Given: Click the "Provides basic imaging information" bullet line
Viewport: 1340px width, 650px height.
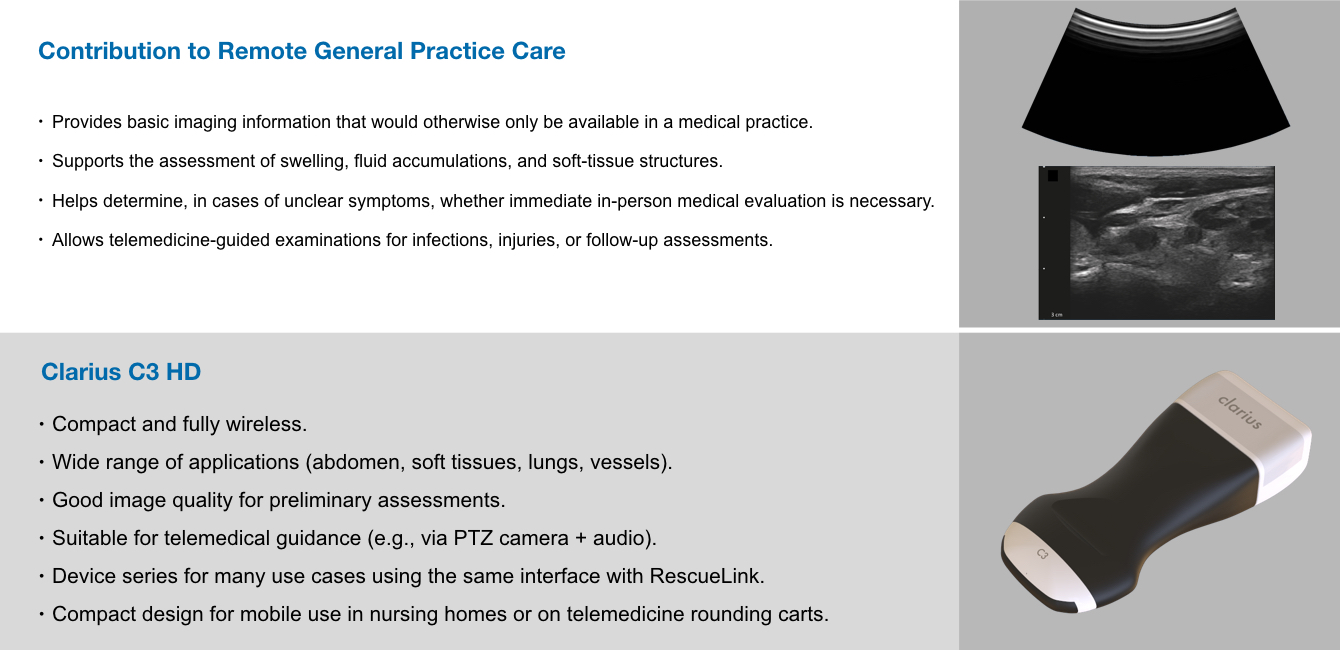Looking at the screenshot, I should 432,123.
